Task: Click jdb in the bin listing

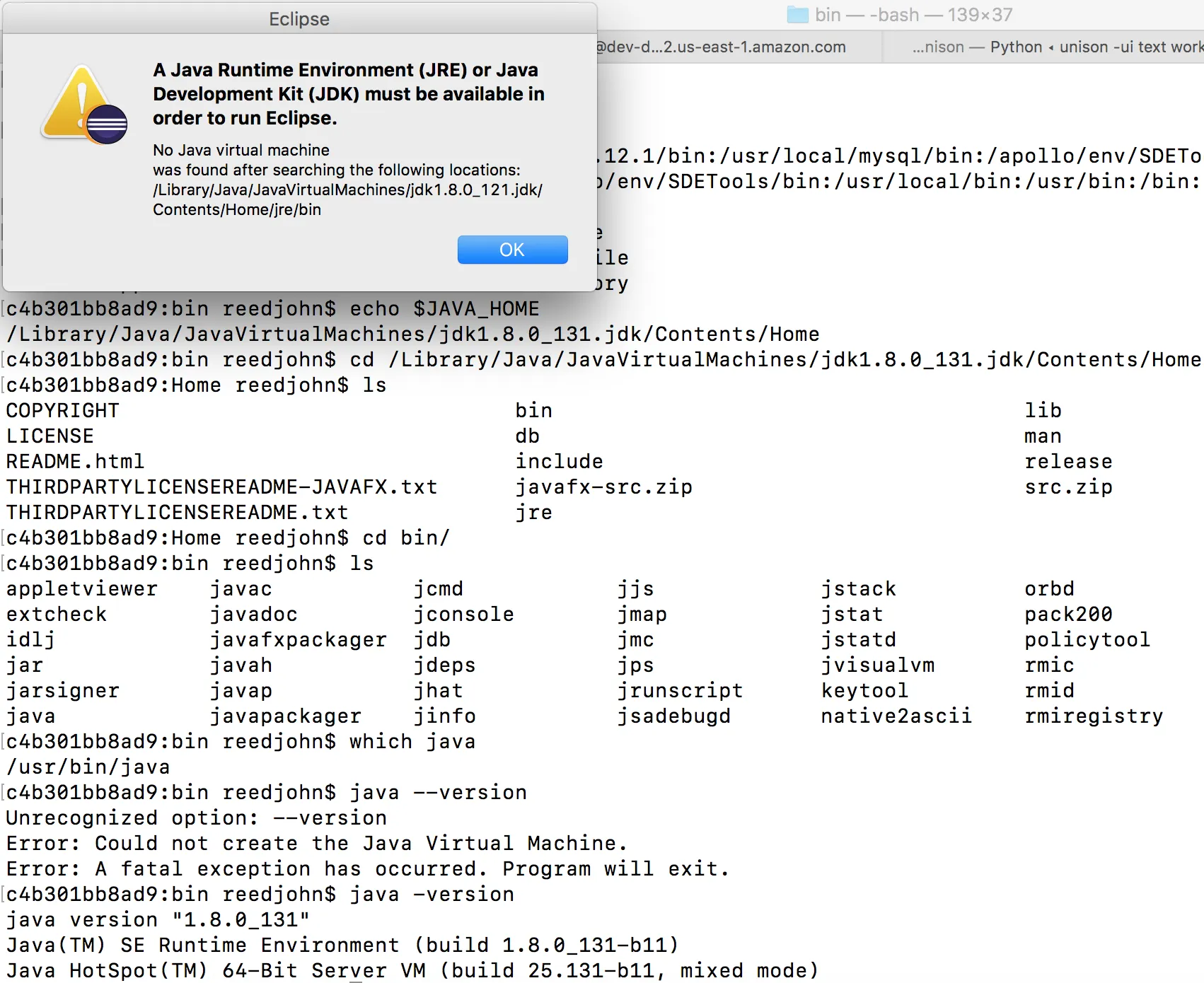Action: 432,640
